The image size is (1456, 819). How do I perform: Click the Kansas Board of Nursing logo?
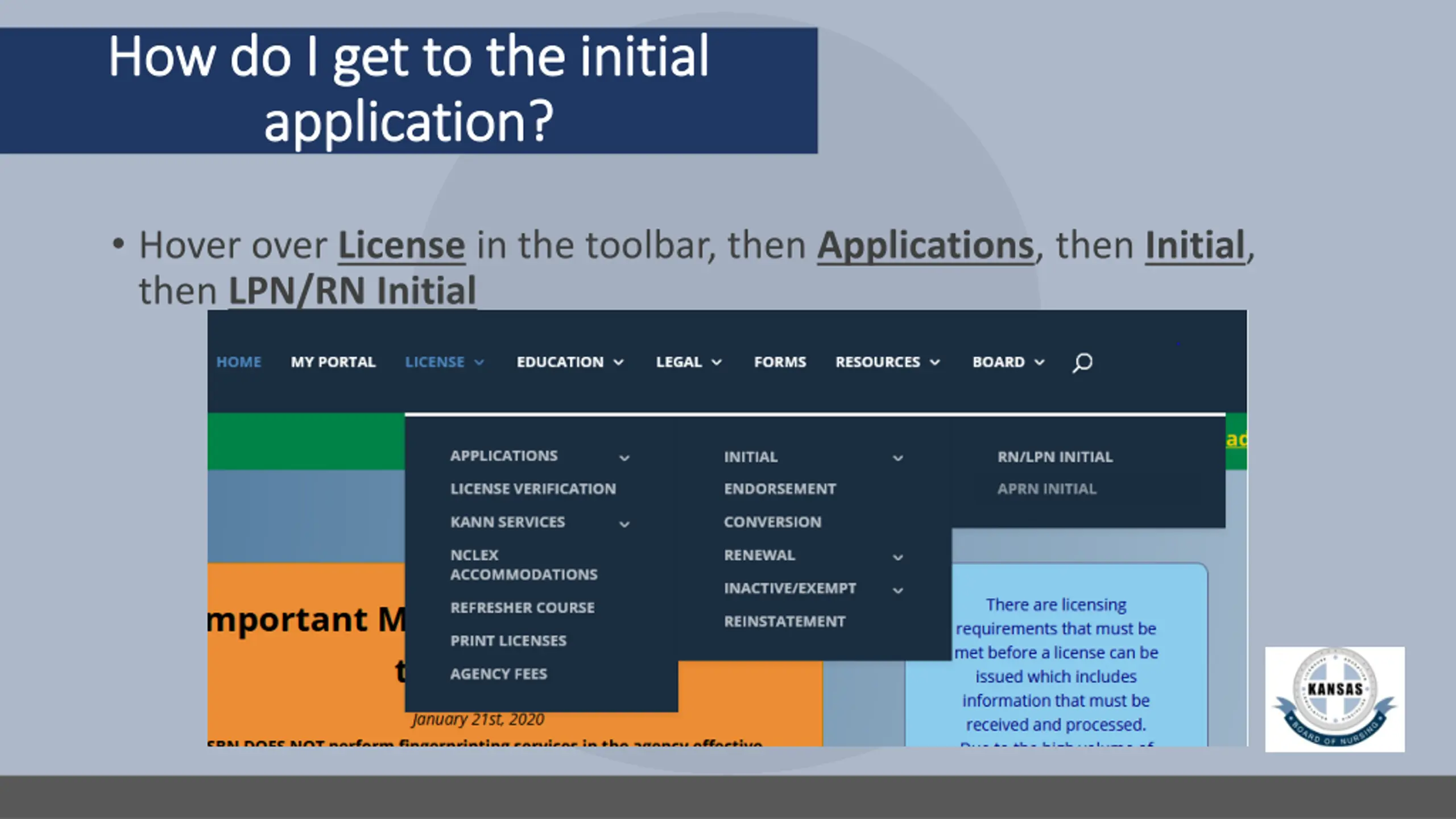(1334, 699)
